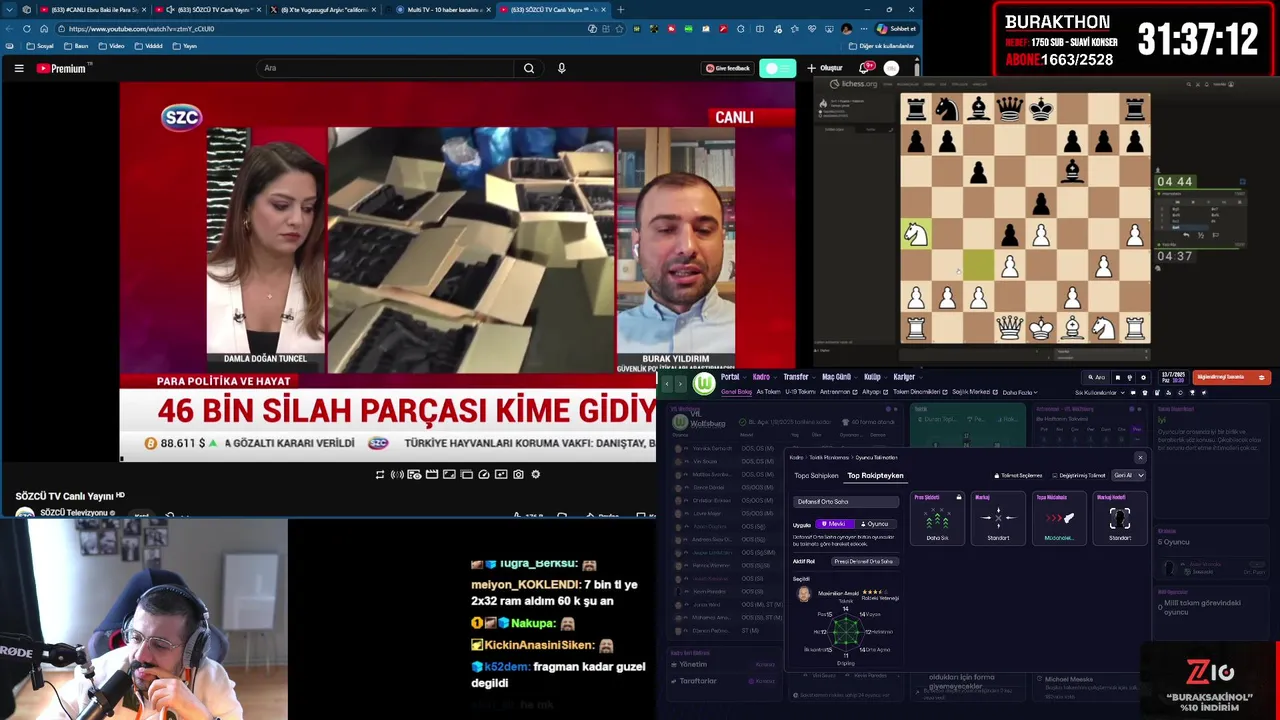1280x720 pixels.
Task: Click the camera screenshot icon below the video
Action: pos(518,474)
